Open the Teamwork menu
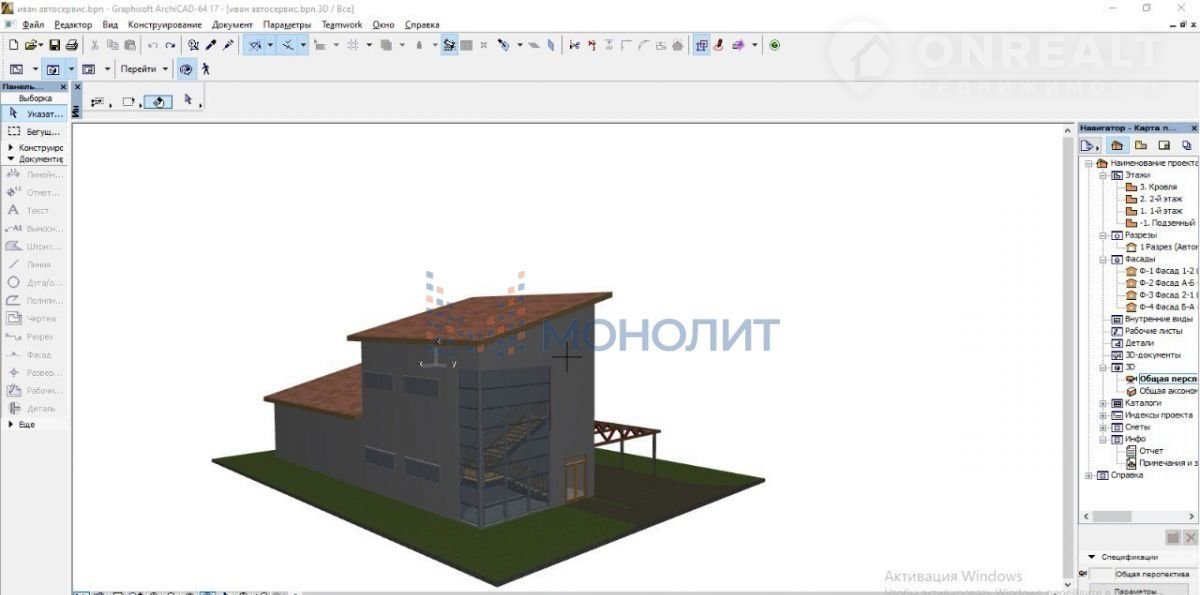 coord(341,24)
